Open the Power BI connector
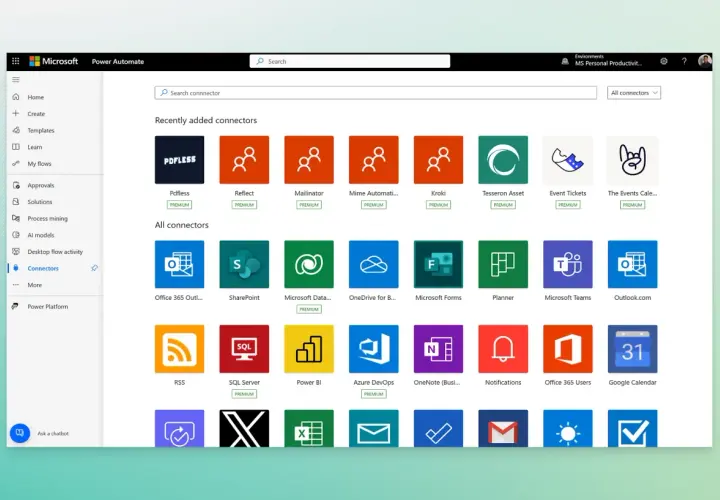 pos(309,349)
